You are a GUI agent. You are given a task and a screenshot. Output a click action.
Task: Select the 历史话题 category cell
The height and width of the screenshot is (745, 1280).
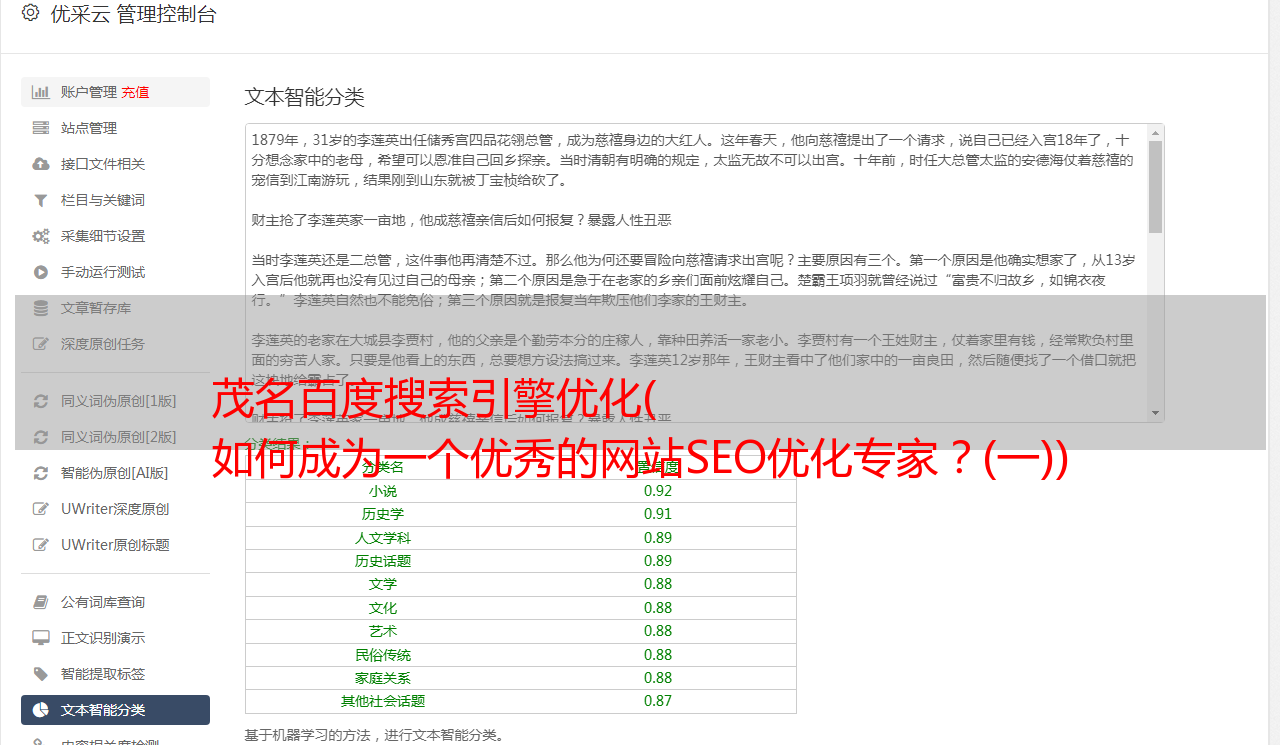(x=383, y=561)
